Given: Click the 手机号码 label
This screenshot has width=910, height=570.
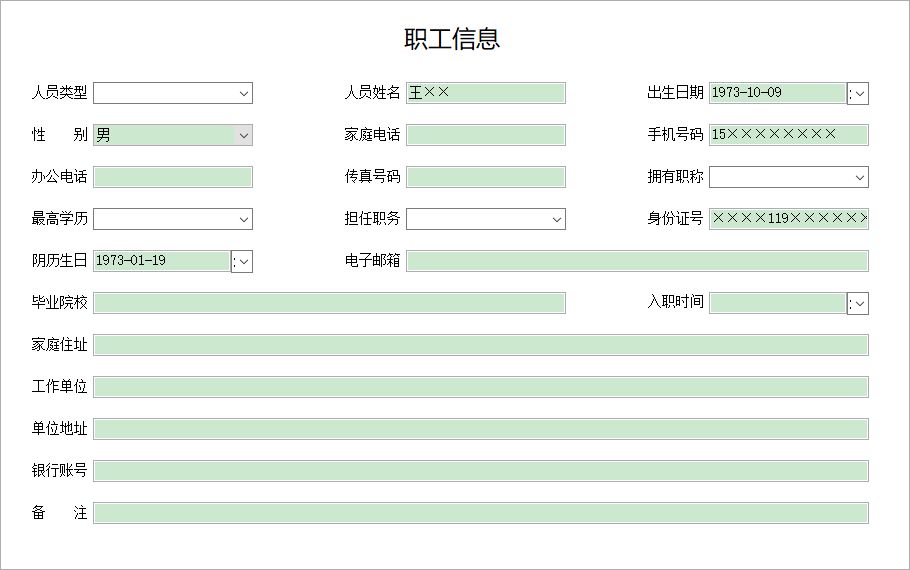Looking at the screenshot, I should pos(675,135).
